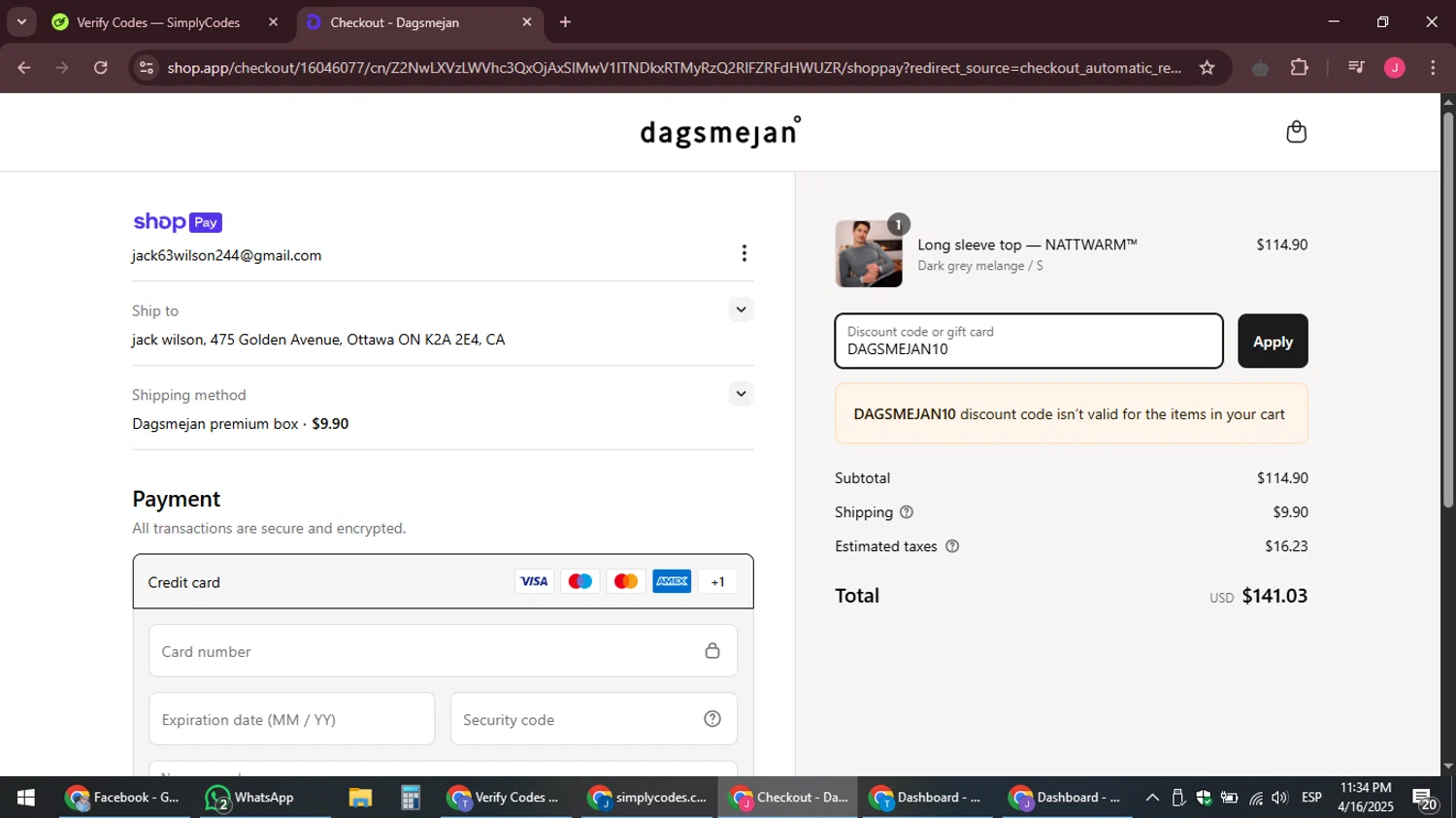Click the Estimated taxes help icon
This screenshot has width=1456, height=818.
[952, 546]
